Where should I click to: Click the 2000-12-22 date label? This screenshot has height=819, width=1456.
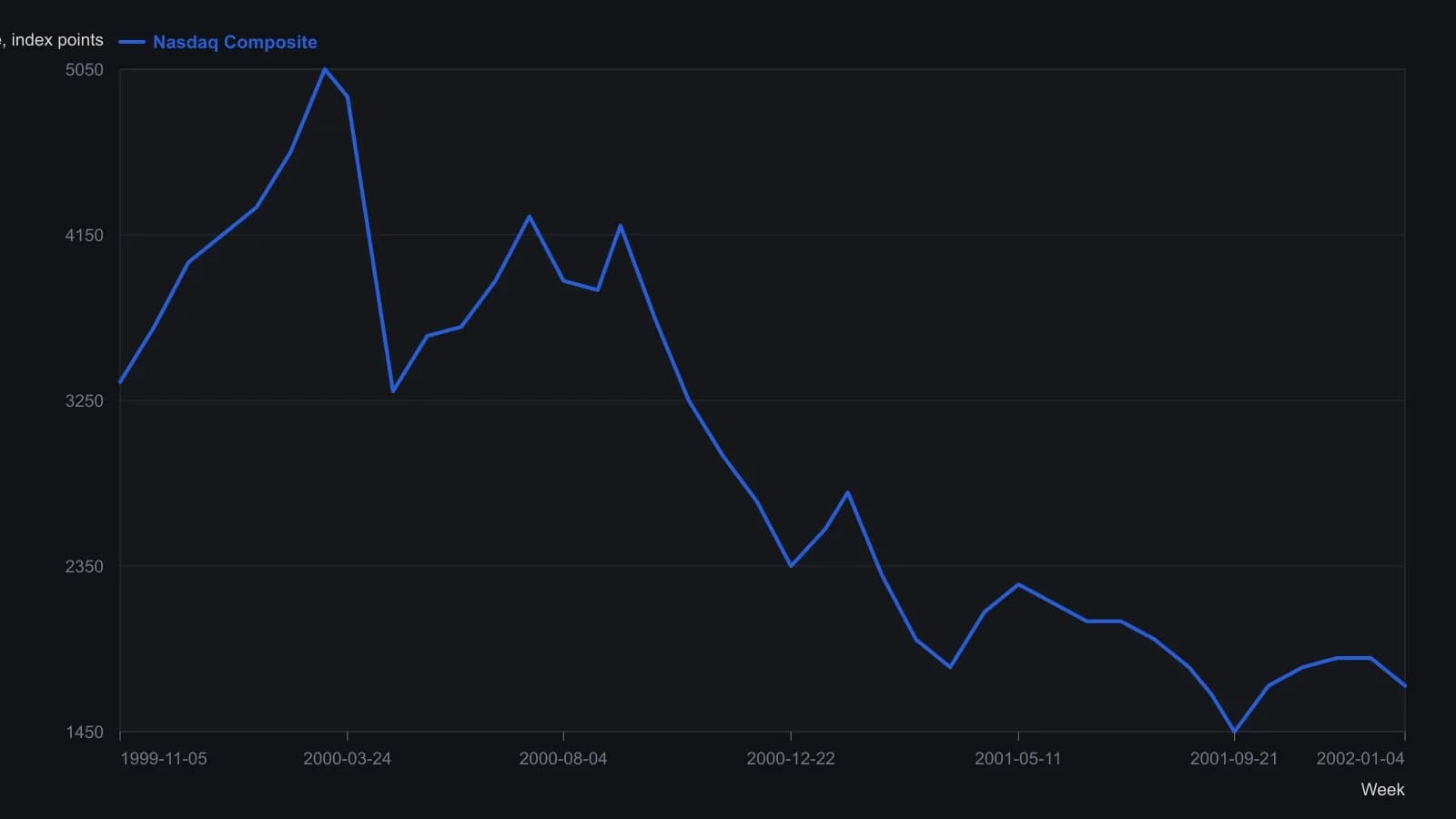791,759
